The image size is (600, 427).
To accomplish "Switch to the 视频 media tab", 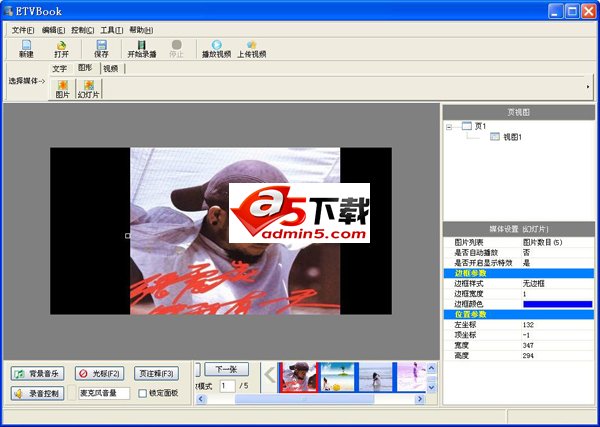I will tap(111, 68).
